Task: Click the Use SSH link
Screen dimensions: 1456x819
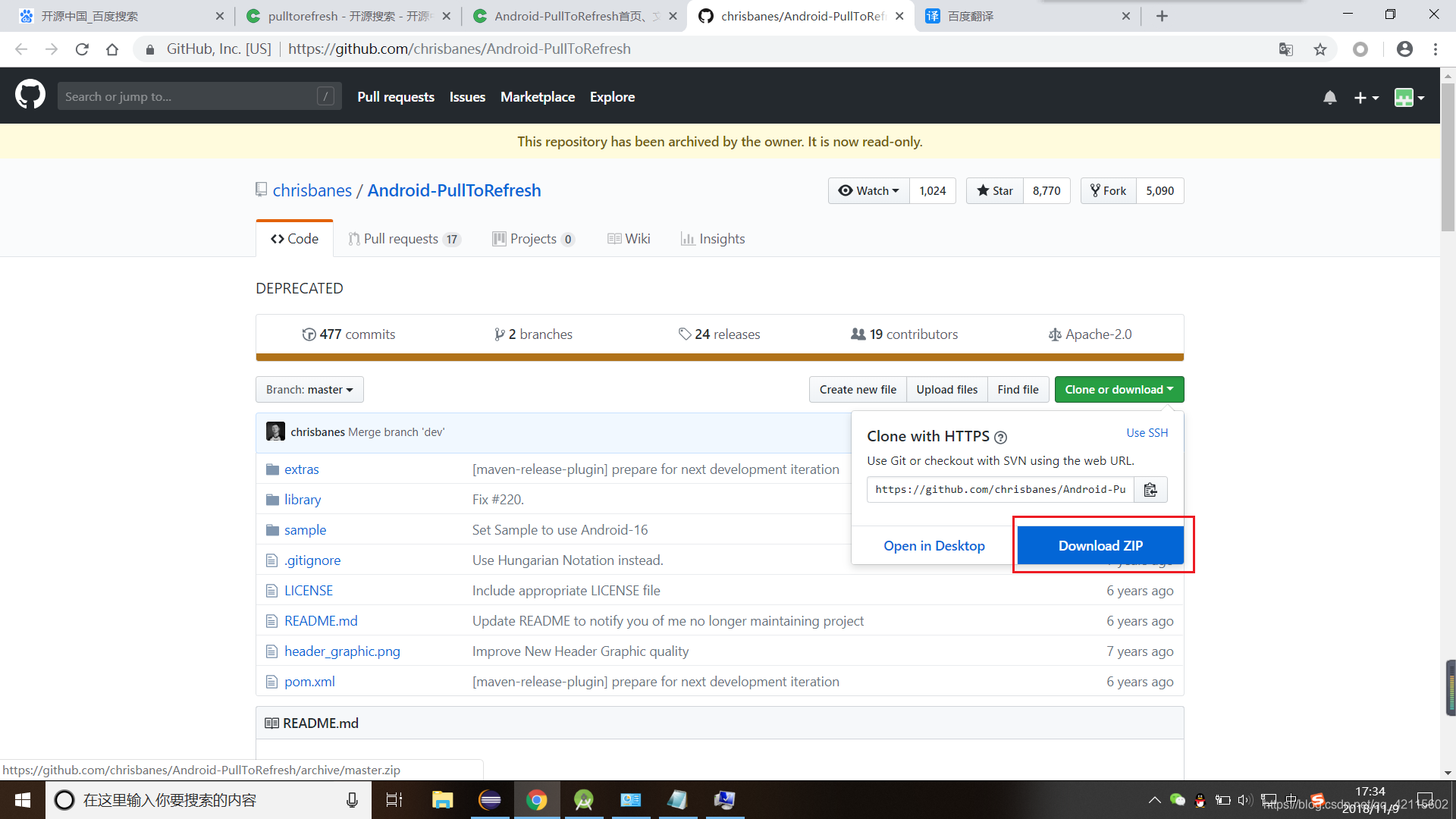Action: [x=1147, y=433]
